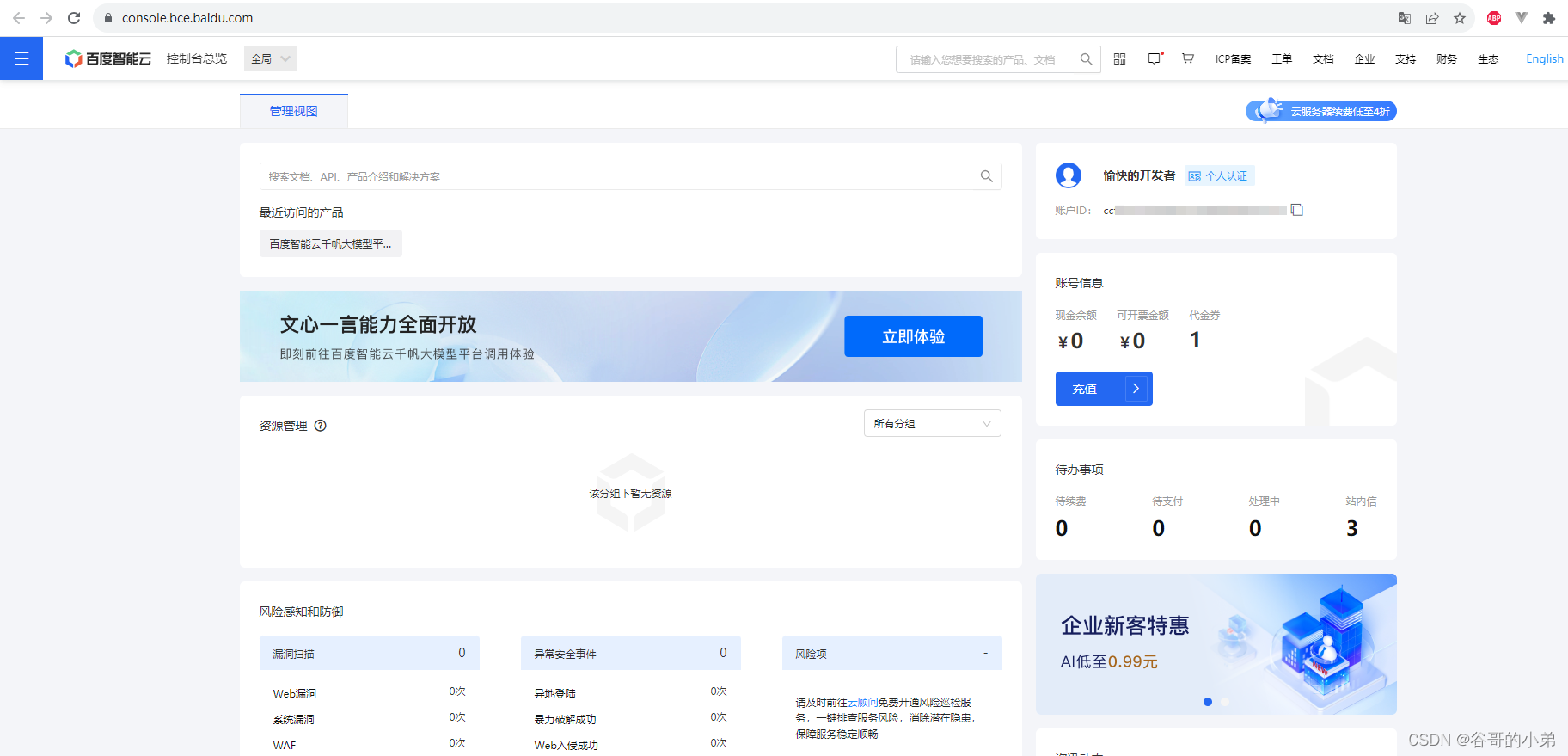Click the 代金券 value 1
1568x756 pixels.
click(x=1195, y=341)
